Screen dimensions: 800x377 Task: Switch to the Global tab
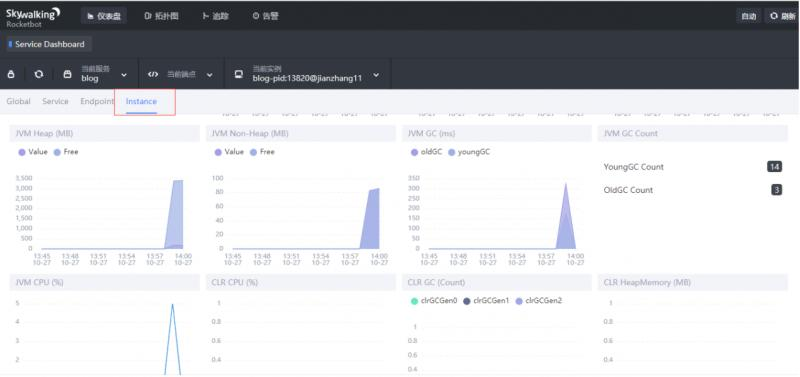18,102
